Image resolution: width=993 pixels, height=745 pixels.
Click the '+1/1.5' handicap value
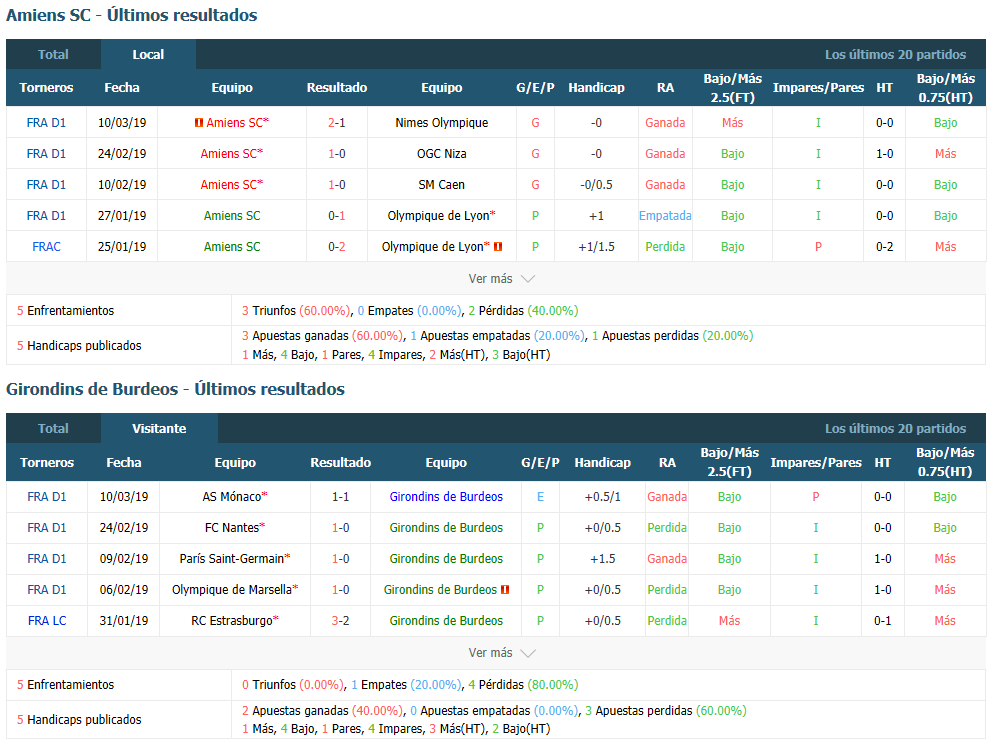(597, 247)
